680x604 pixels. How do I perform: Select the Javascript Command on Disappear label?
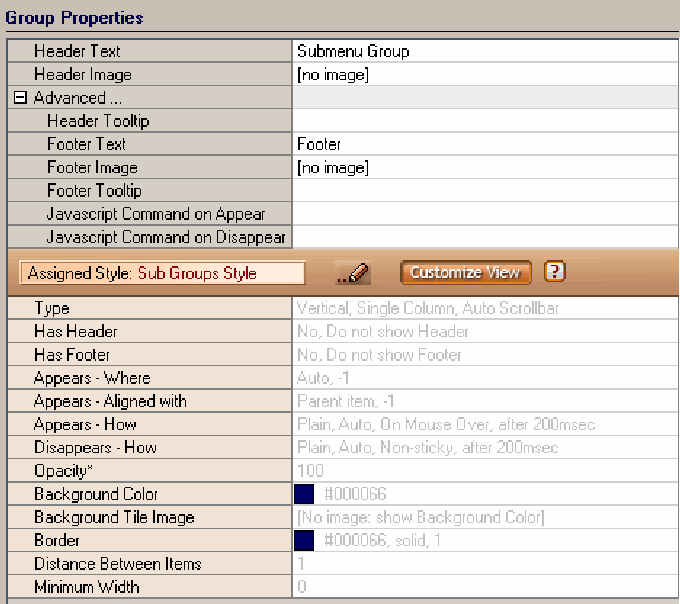tap(166, 238)
